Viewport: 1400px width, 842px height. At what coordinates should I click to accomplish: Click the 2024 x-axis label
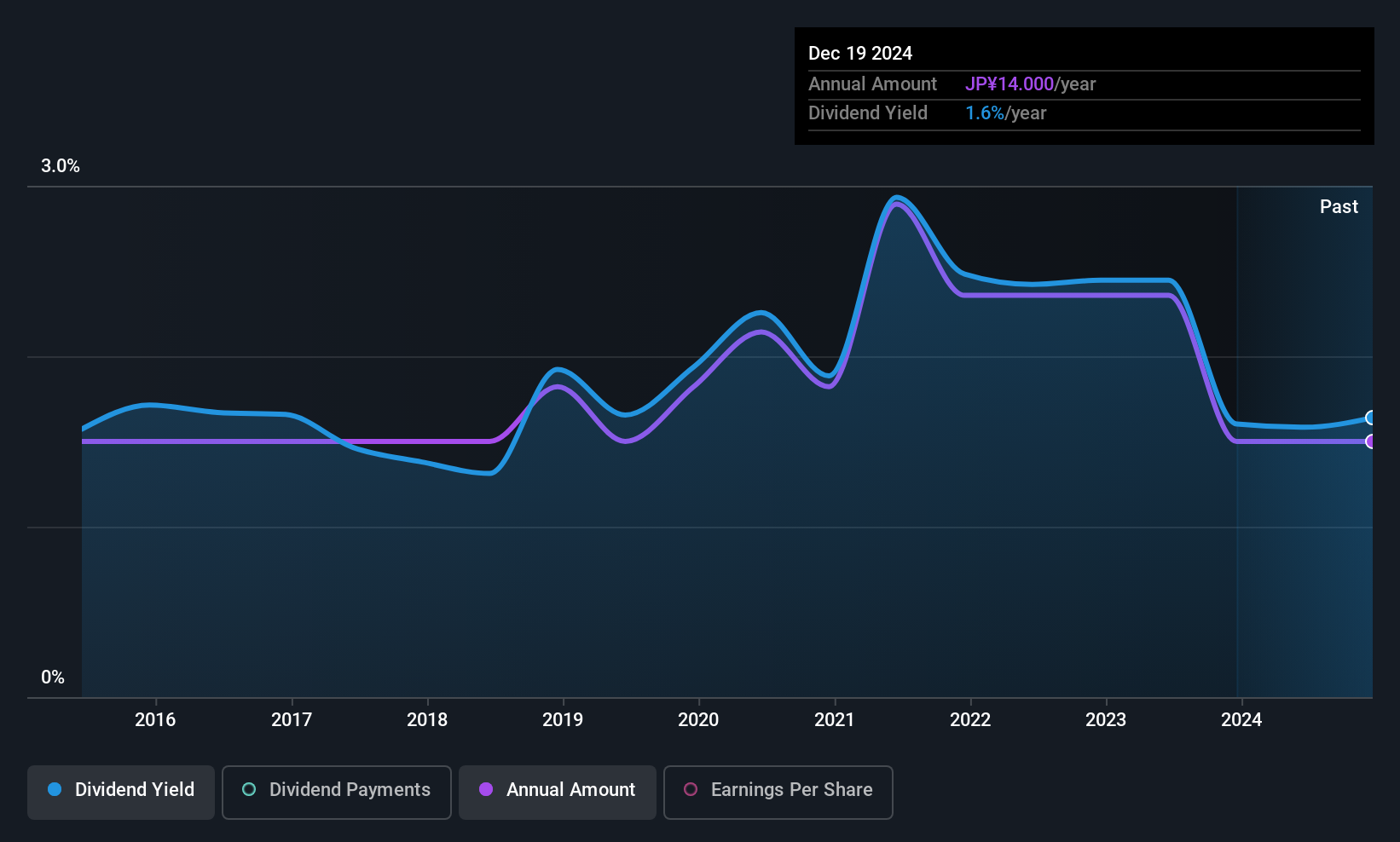1241,719
